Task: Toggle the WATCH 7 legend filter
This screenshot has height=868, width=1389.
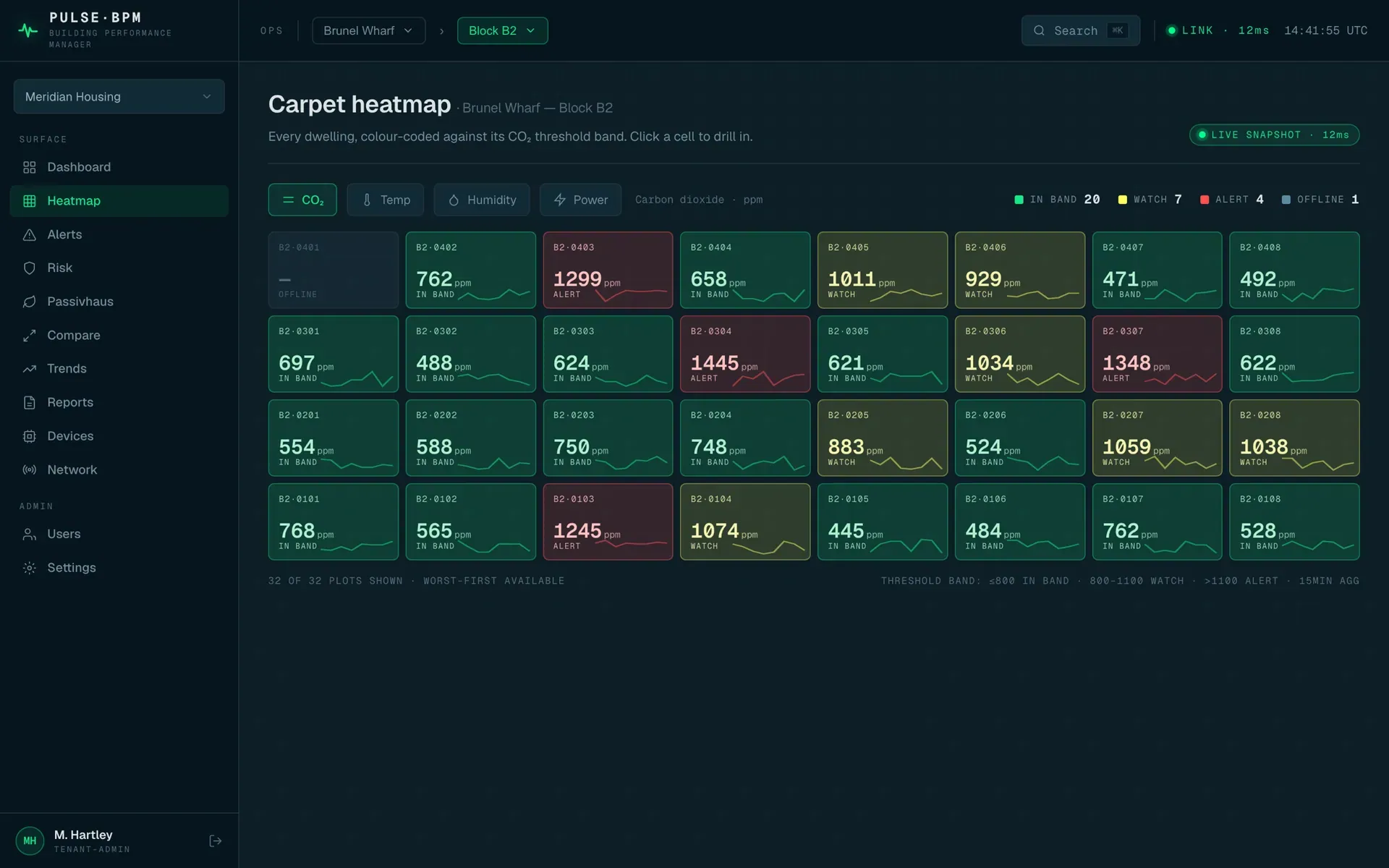Action: [1150, 200]
